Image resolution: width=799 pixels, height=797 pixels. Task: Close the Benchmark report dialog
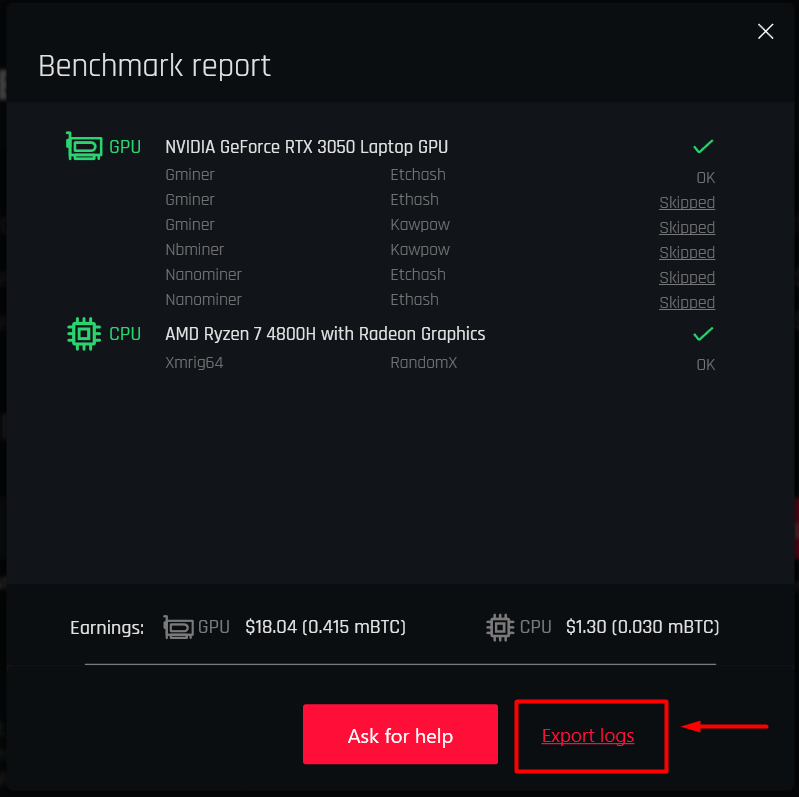pyautogui.click(x=765, y=32)
